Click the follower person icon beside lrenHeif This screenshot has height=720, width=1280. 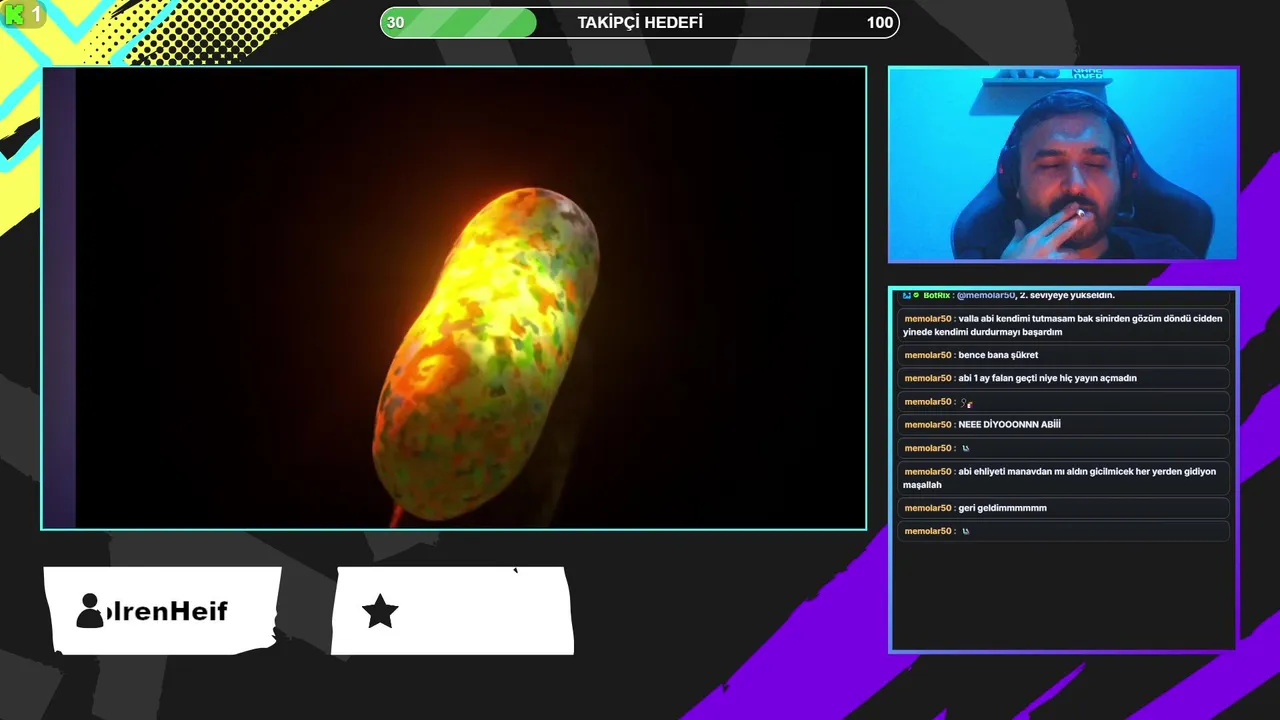pos(90,610)
